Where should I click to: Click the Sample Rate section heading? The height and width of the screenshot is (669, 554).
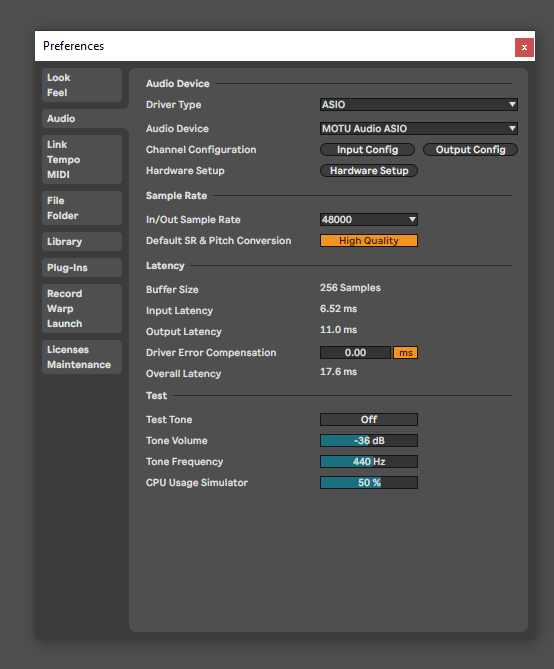tap(176, 196)
